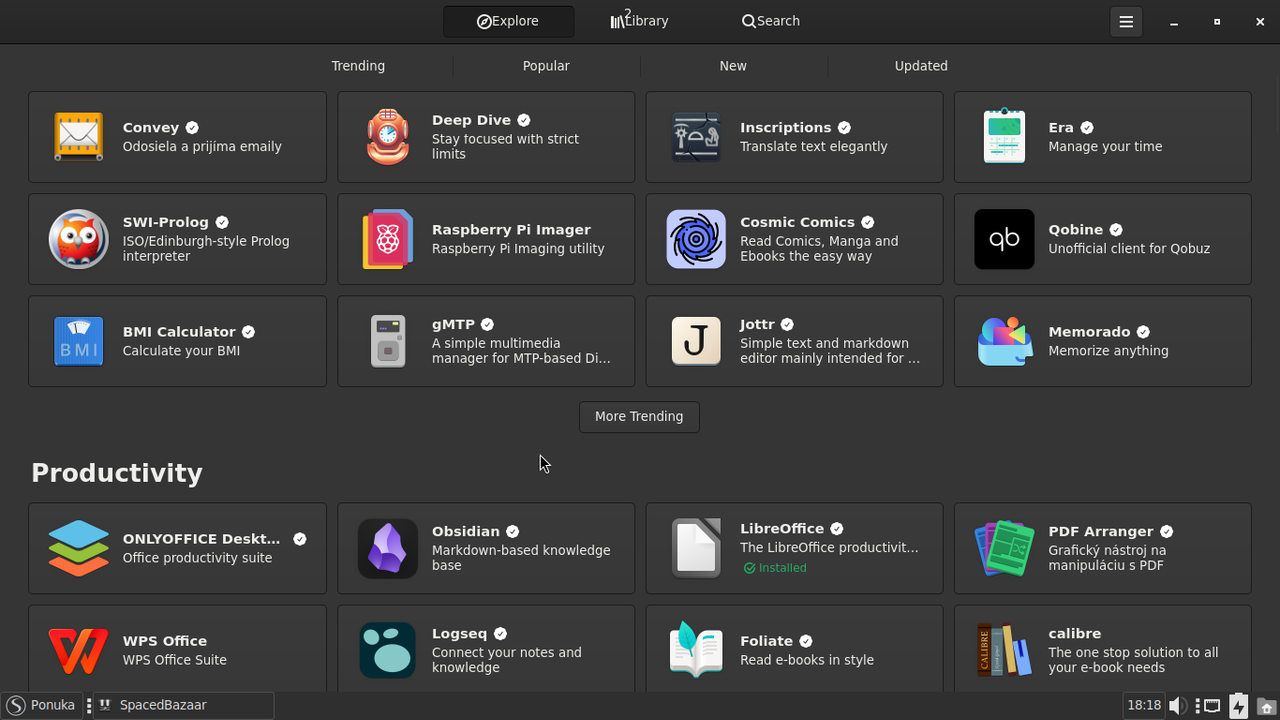The height and width of the screenshot is (720, 1280).
Task: Click "ISO/Edinburgh-style Prolog interpreter" text
Action: pos(206,248)
